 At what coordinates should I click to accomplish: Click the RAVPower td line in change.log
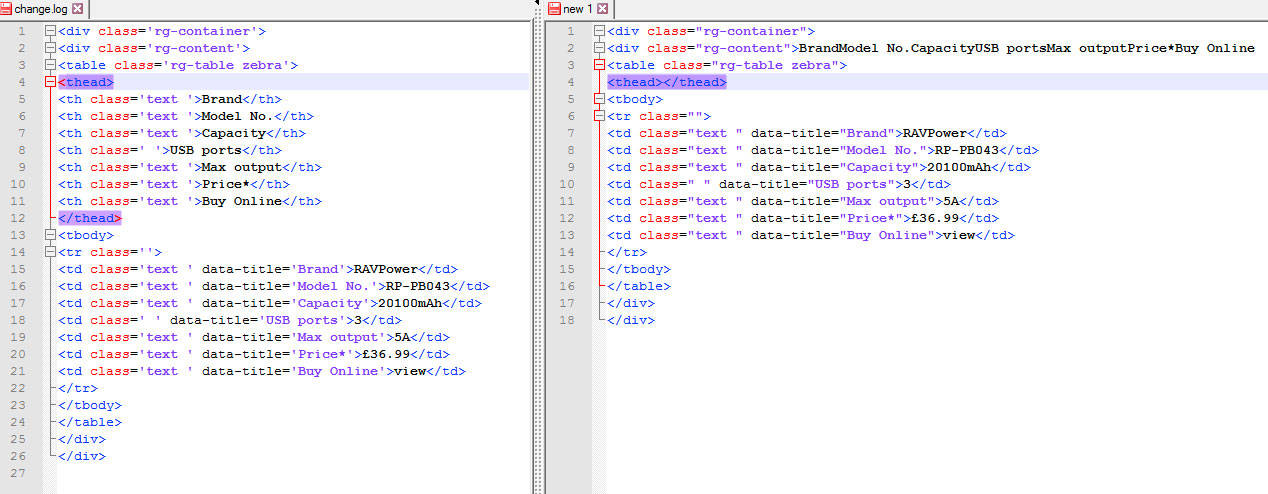[x=258, y=269]
